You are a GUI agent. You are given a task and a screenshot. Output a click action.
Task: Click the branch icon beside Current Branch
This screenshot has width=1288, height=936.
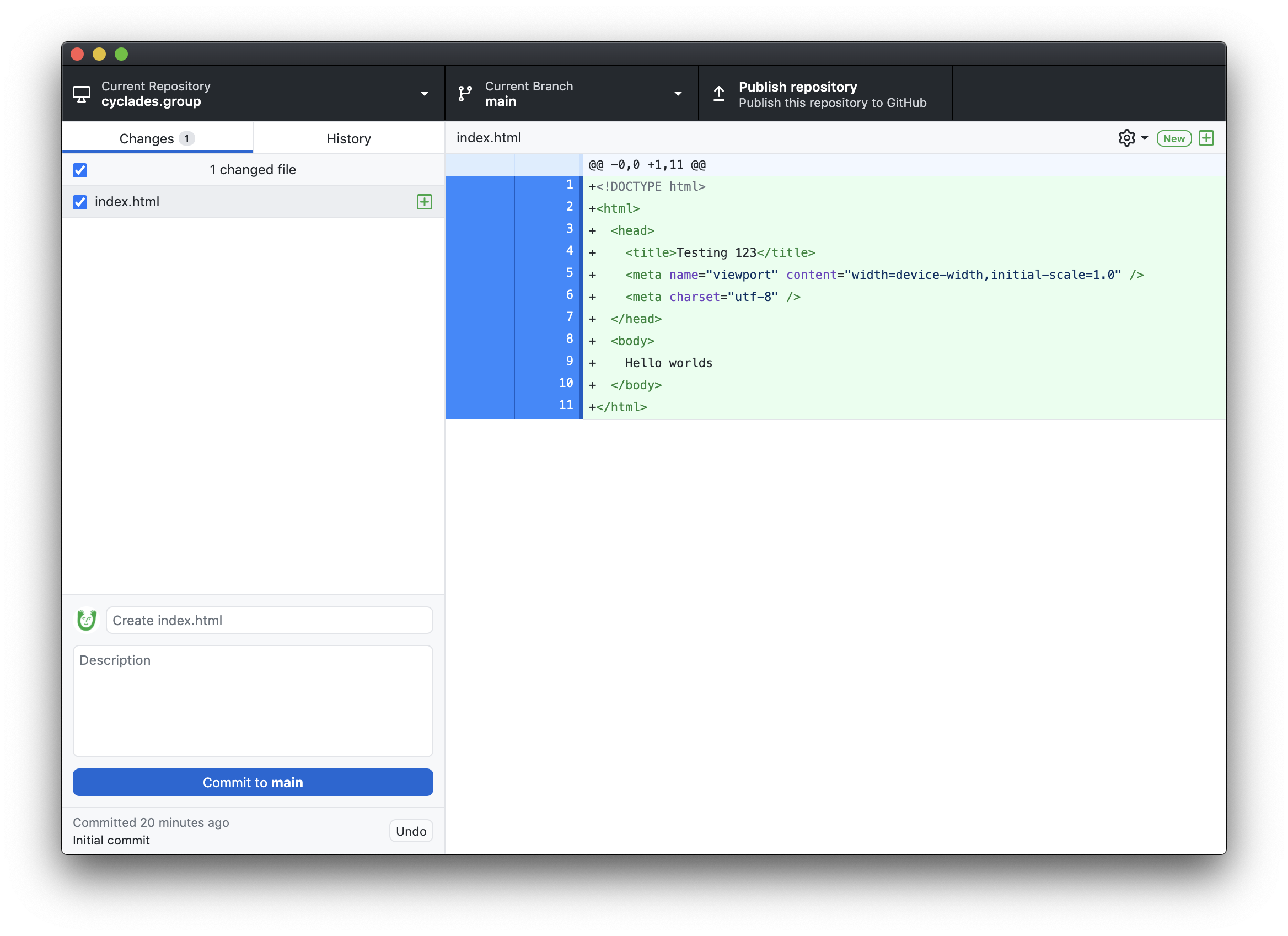pos(465,94)
